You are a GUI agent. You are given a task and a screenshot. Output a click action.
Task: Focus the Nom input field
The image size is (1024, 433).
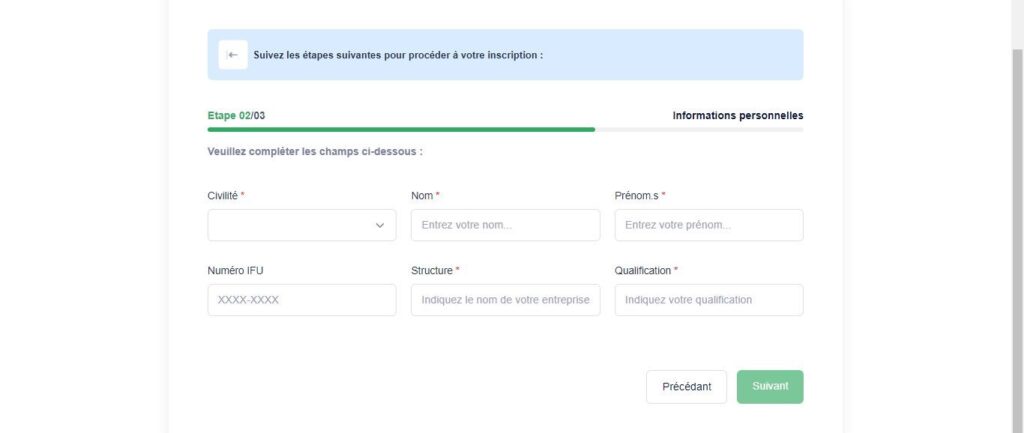tap(505, 225)
